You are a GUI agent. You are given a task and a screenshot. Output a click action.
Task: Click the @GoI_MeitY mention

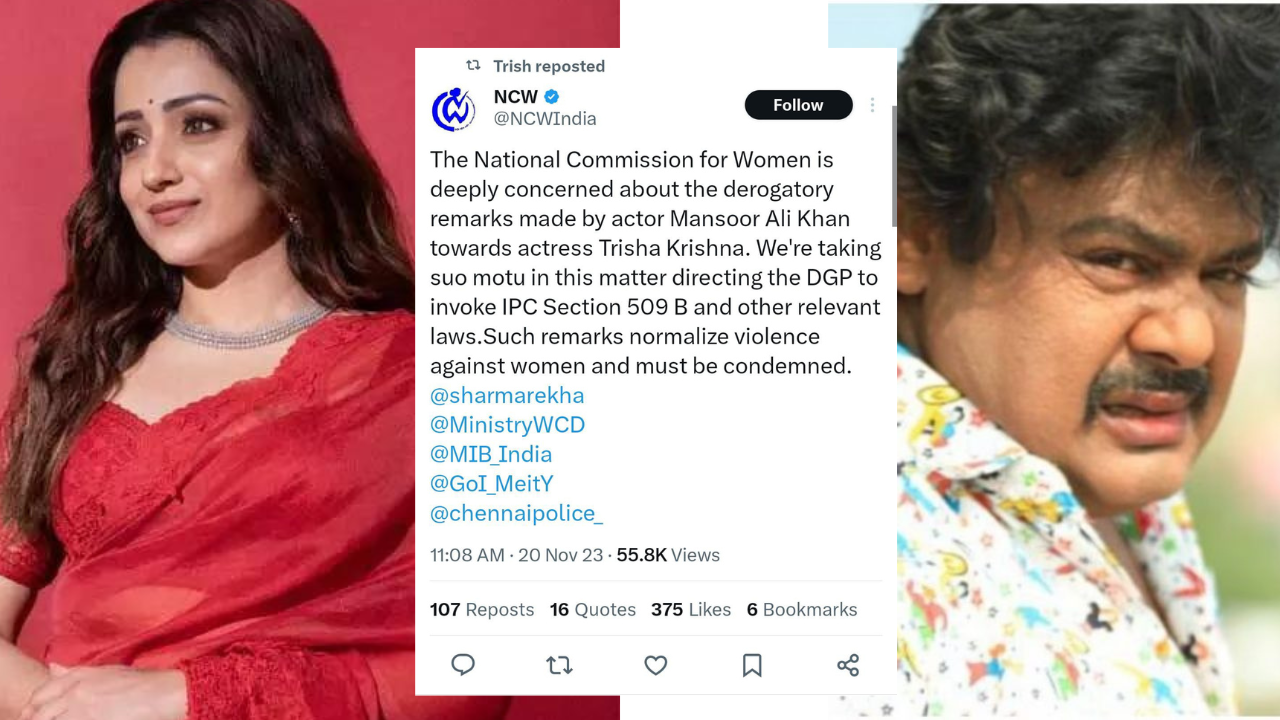[x=491, y=483]
